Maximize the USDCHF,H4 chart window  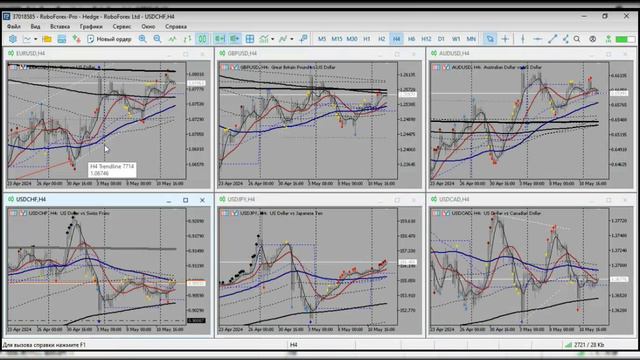pyautogui.click(x=186, y=200)
